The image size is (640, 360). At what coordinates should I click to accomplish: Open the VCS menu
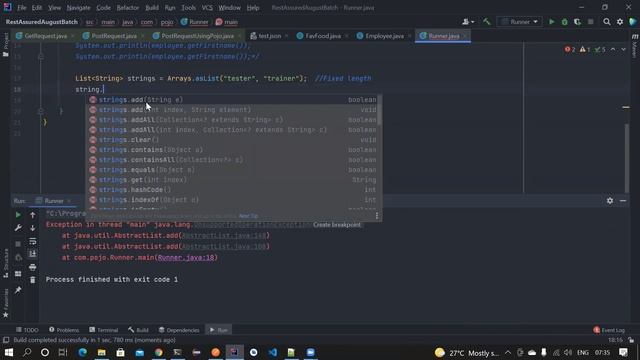(207, 8)
